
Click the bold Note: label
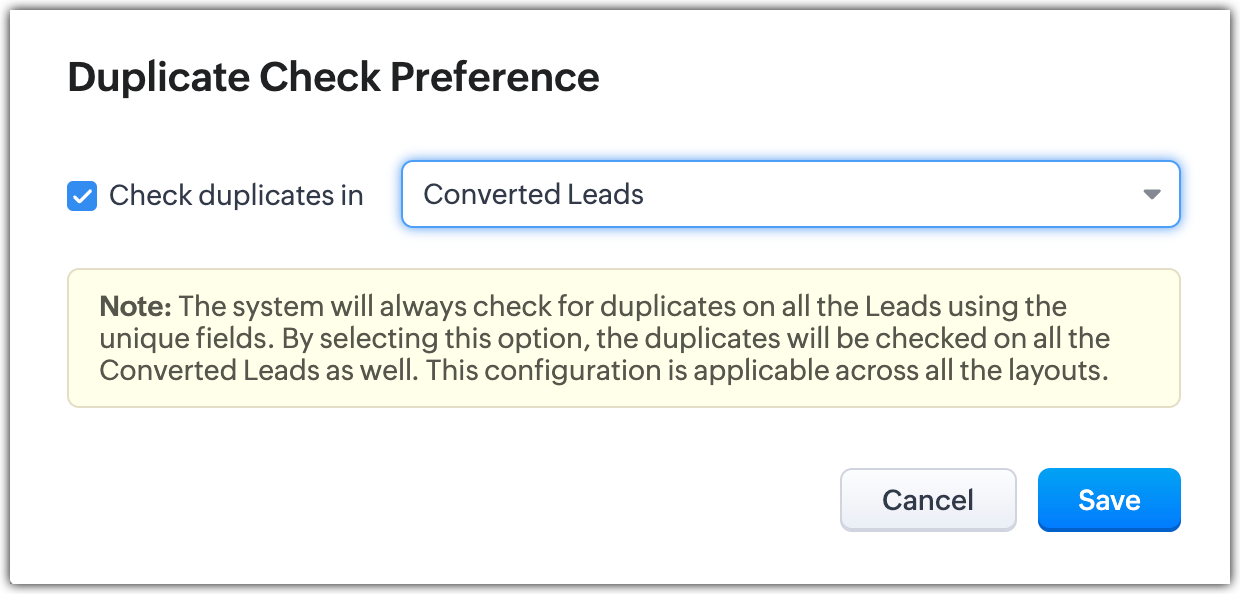[136, 305]
